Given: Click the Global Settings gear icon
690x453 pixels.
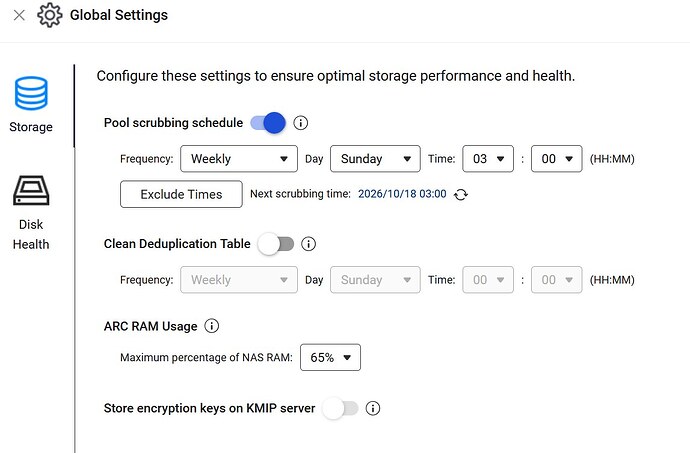Looking at the screenshot, I should pyautogui.click(x=49, y=15).
